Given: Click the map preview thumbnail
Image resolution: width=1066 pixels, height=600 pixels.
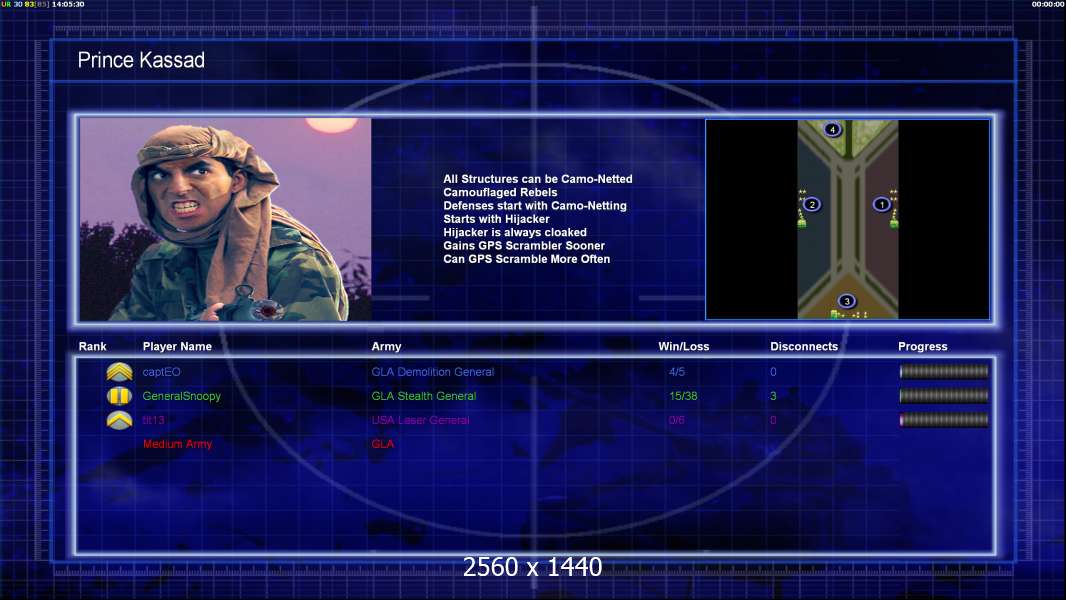Looking at the screenshot, I should click(x=848, y=219).
